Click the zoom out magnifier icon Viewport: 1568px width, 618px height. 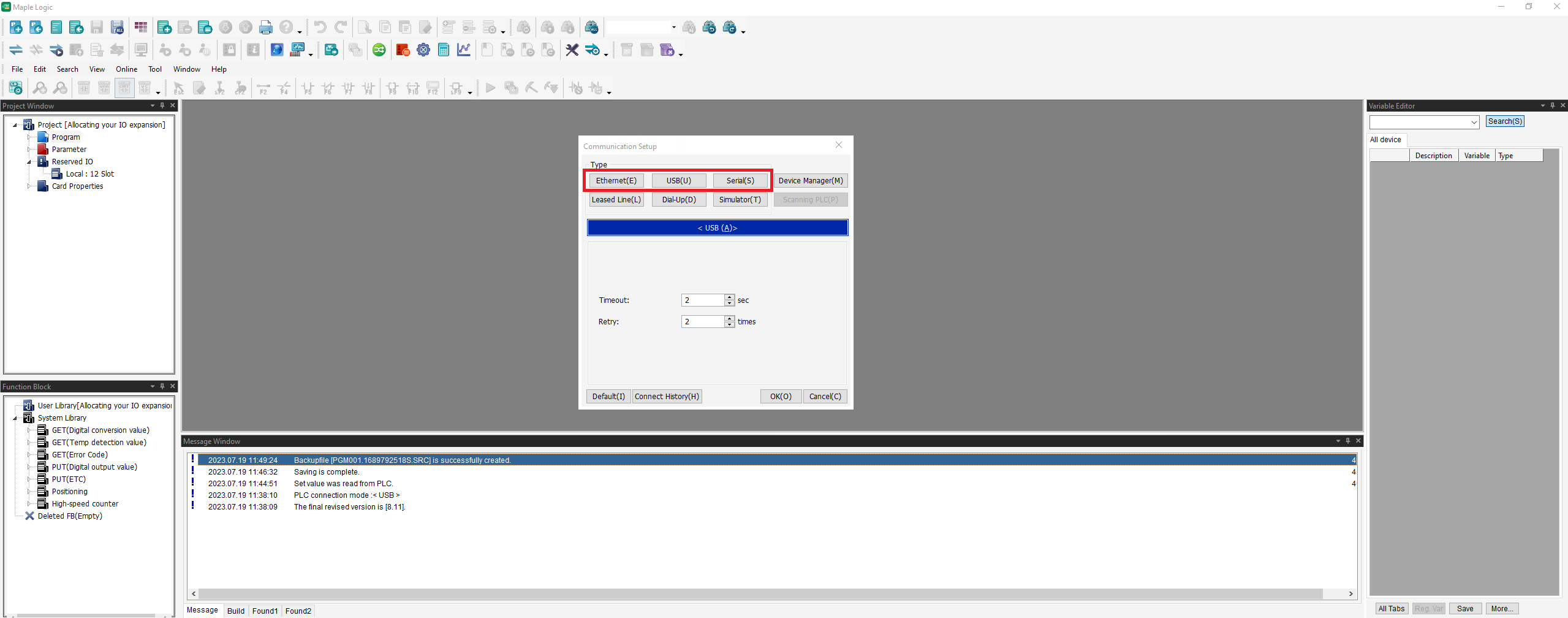point(60,88)
